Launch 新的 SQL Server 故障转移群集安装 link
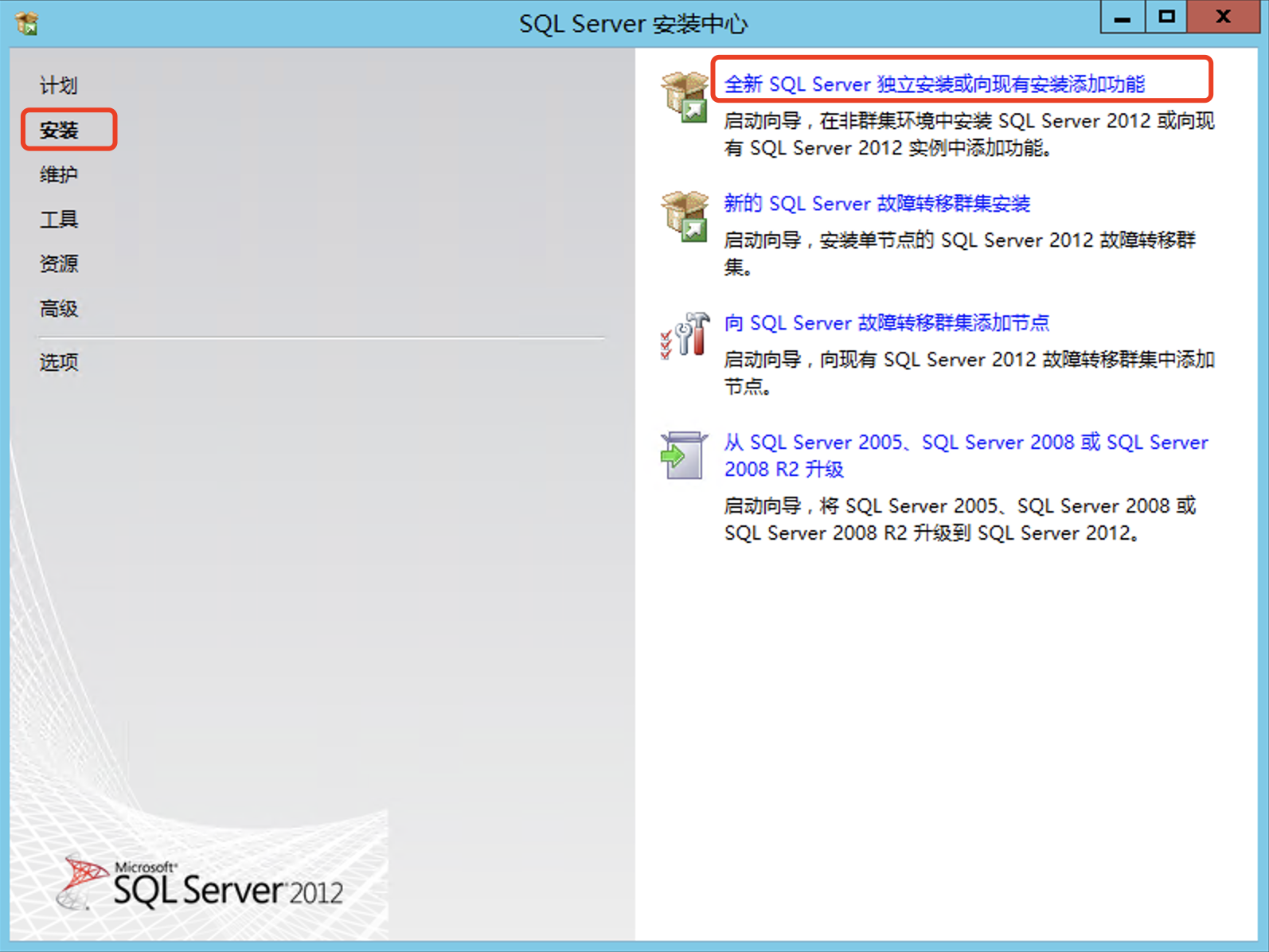The image size is (1269, 952). (877, 203)
